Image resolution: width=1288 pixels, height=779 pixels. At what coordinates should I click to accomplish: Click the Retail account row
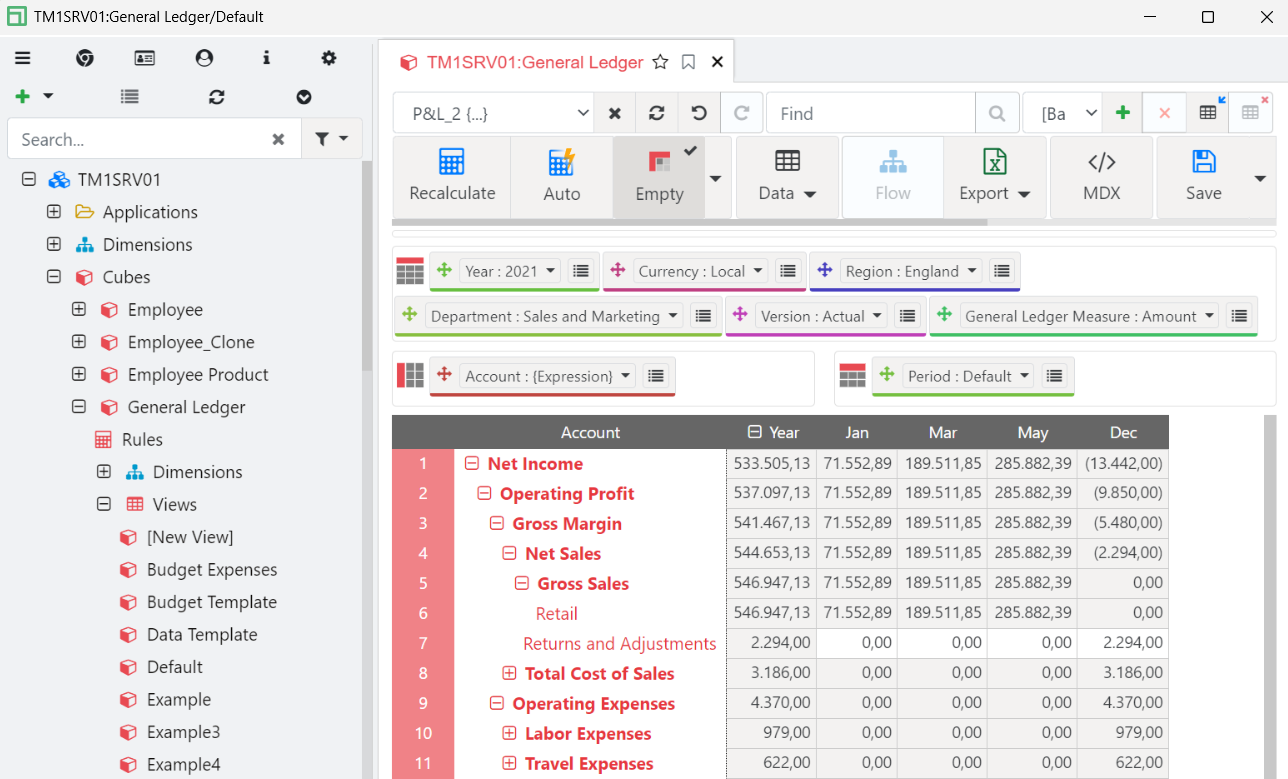557,613
